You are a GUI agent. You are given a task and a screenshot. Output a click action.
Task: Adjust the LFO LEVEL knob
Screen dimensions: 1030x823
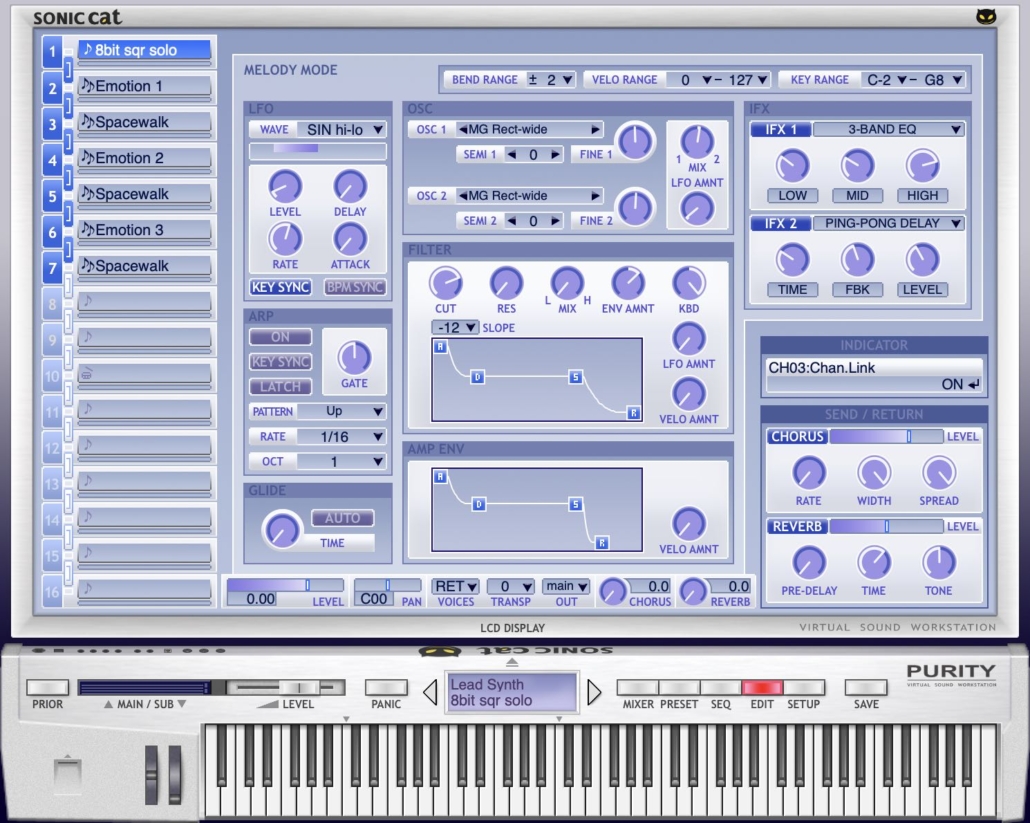(x=284, y=185)
